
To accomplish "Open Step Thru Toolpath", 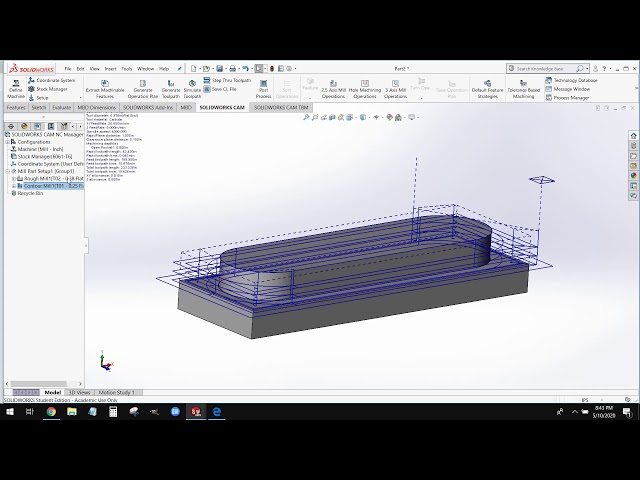I will 227,80.
